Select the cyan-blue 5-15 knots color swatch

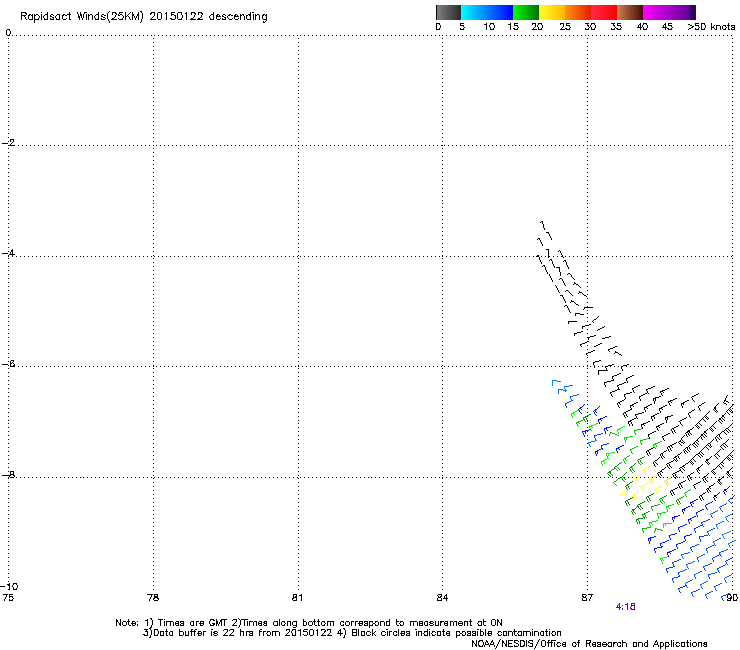[487, 12]
